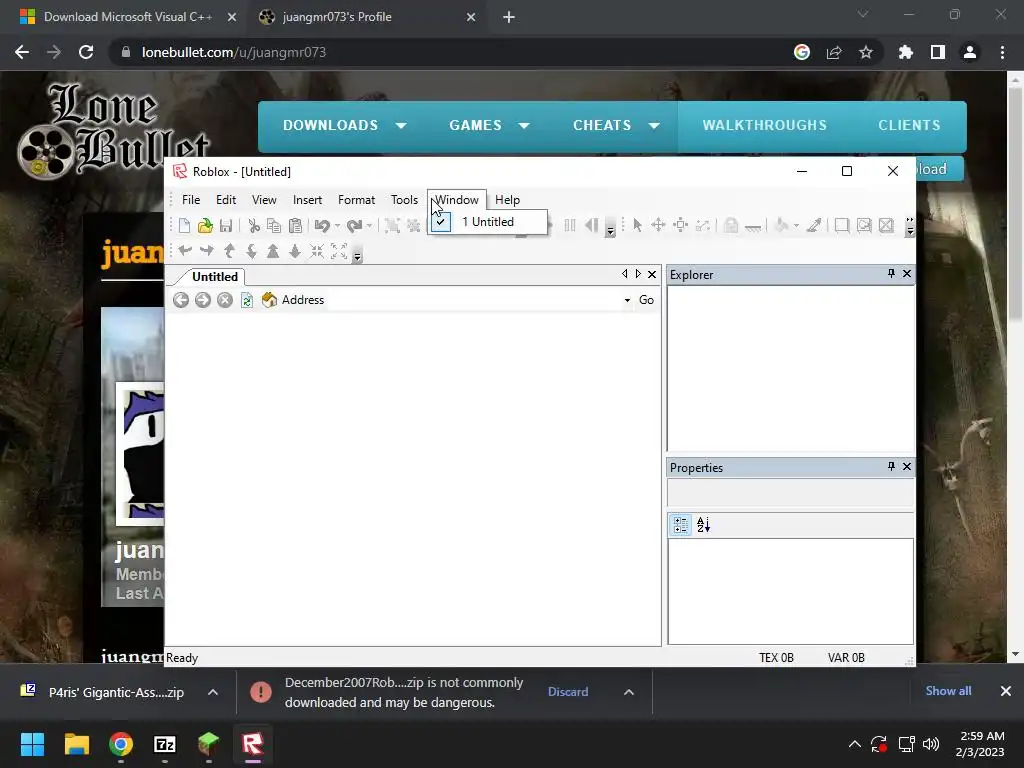1024x768 pixels.
Task: Expand the far-right toolbar overflow chevron
Action: tap(910, 226)
